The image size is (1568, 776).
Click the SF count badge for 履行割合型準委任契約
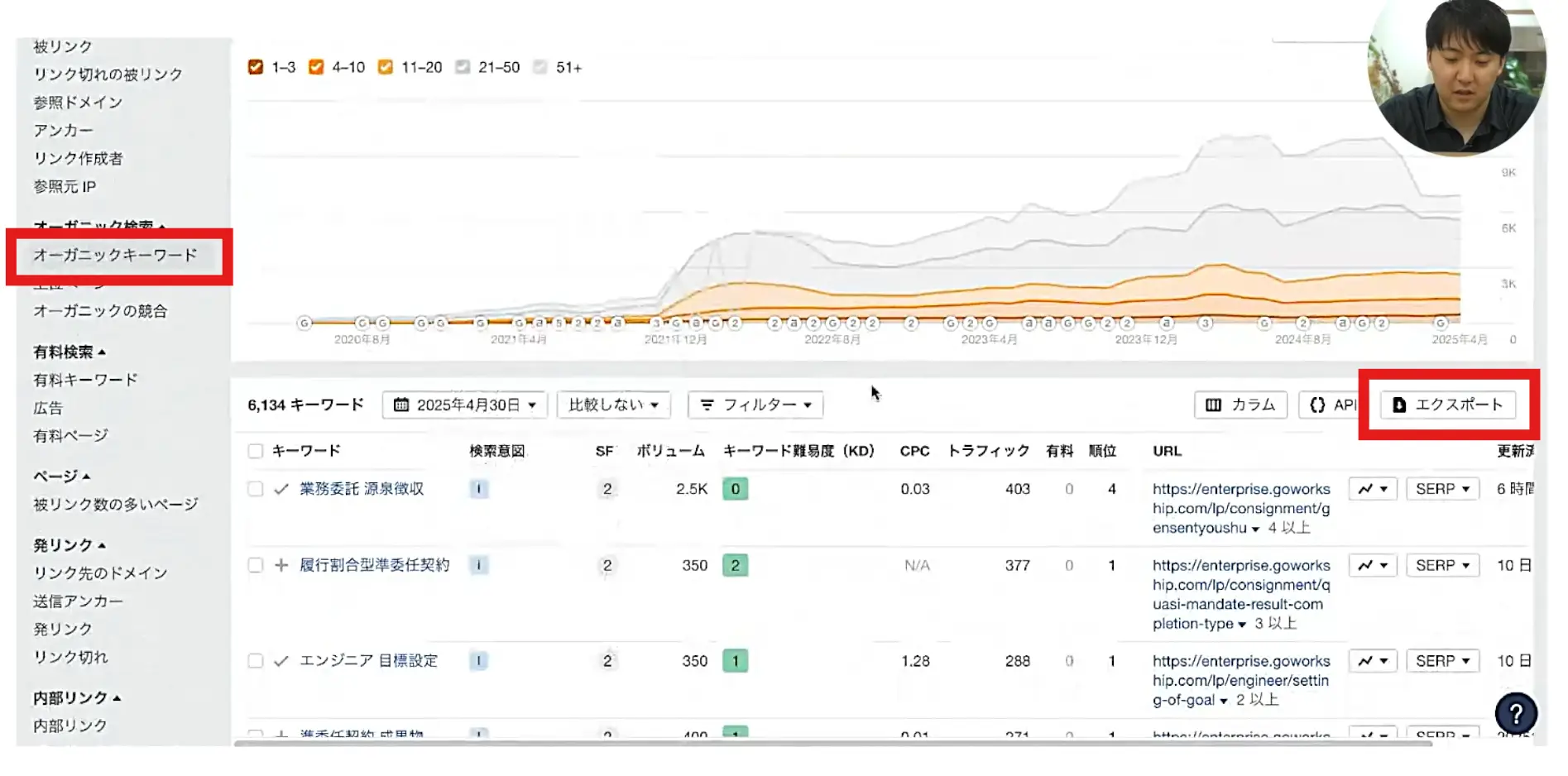(x=607, y=565)
